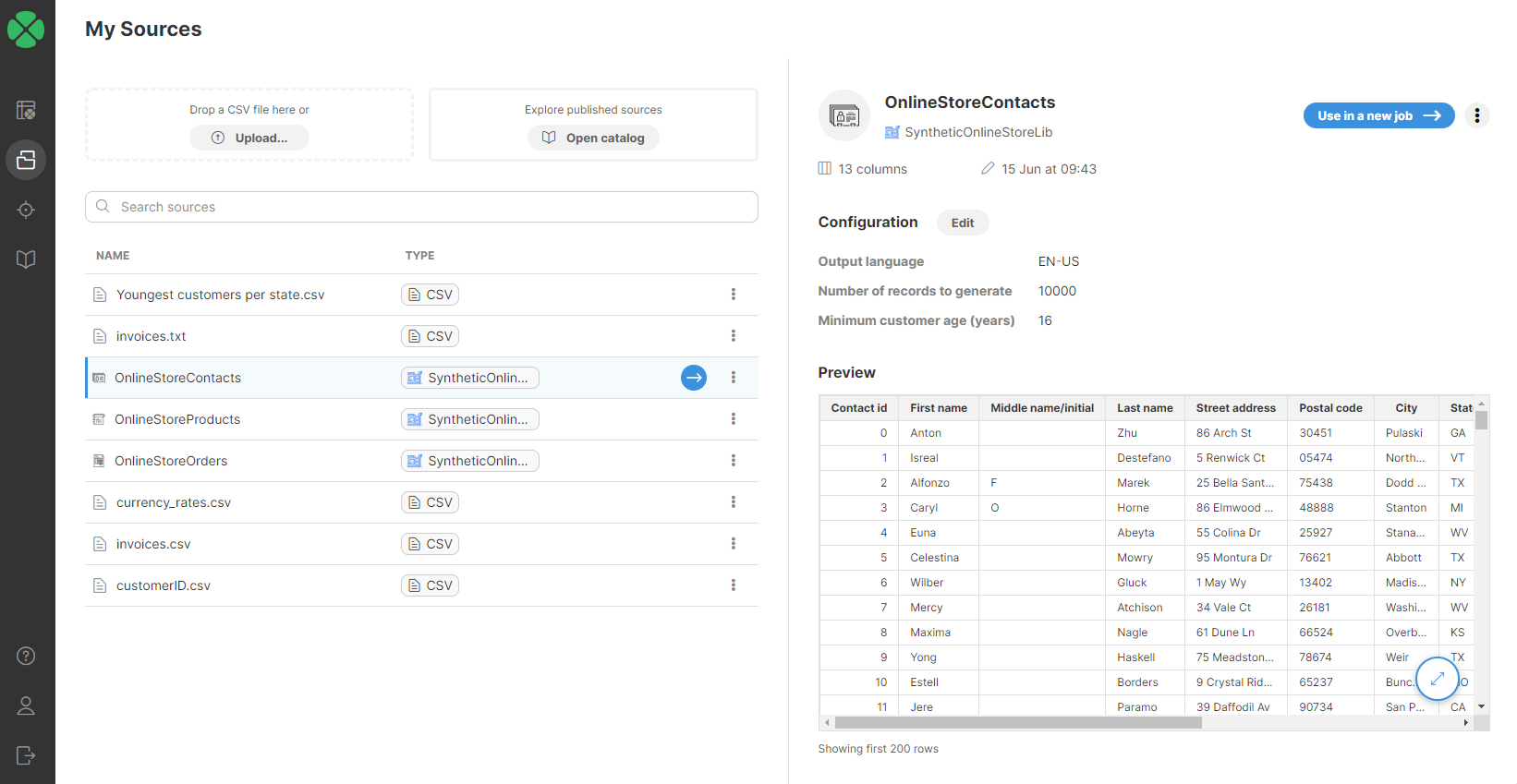Click the log out icon
Viewport: 1517px width, 784px height.
(26, 755)
